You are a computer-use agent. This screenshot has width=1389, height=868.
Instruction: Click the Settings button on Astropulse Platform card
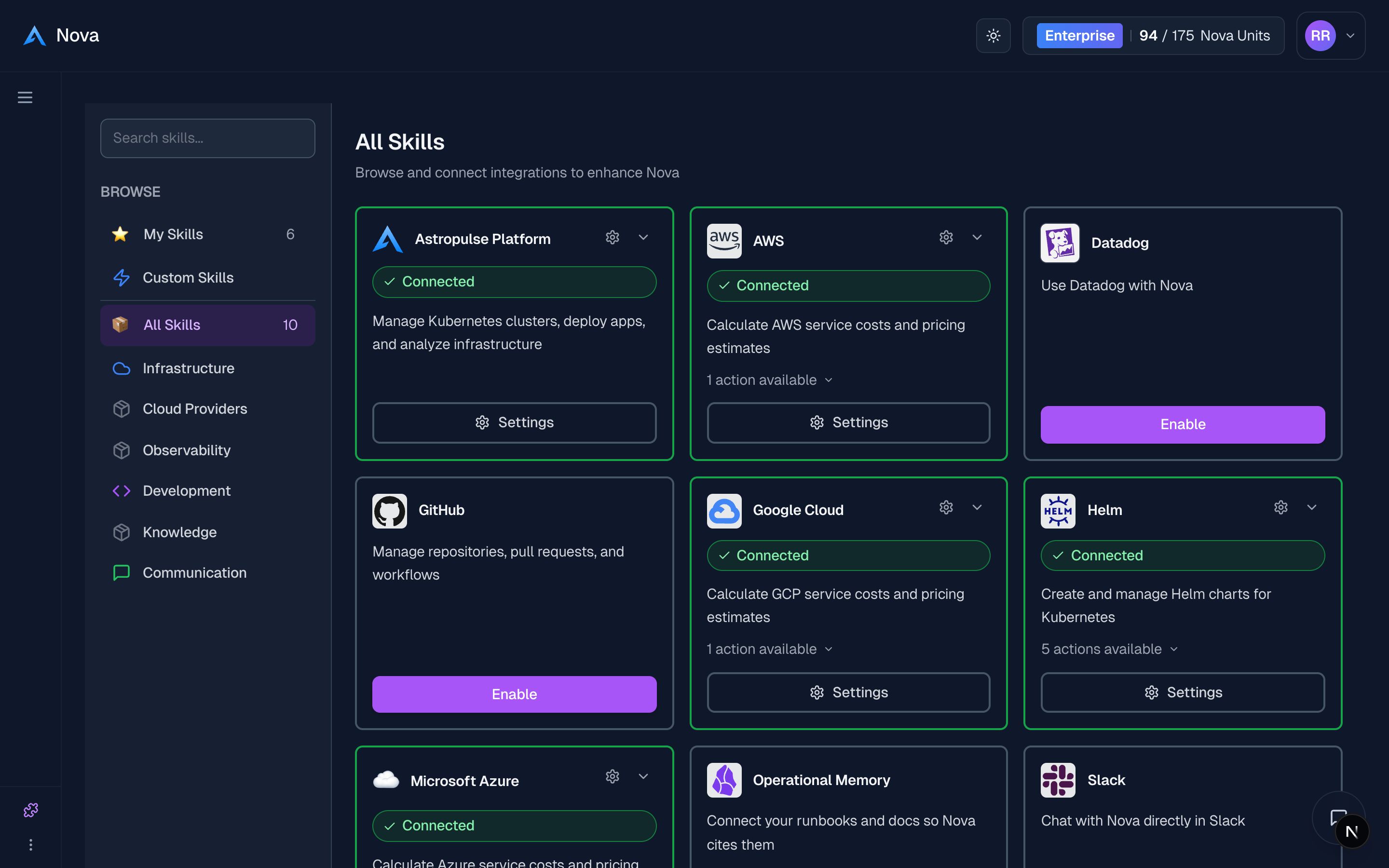514,422
